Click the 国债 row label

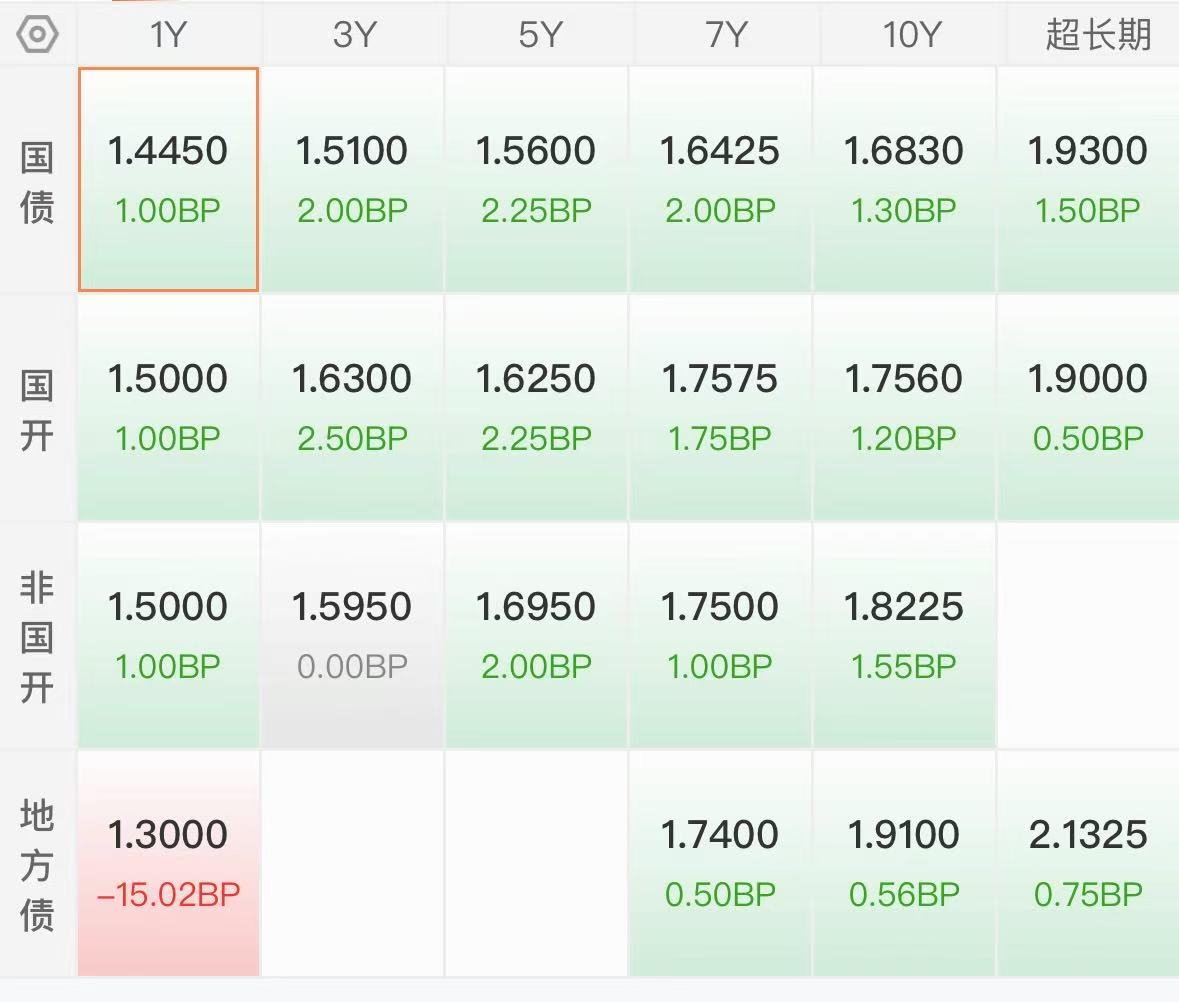pyautogui.click(x=37, y=182)
